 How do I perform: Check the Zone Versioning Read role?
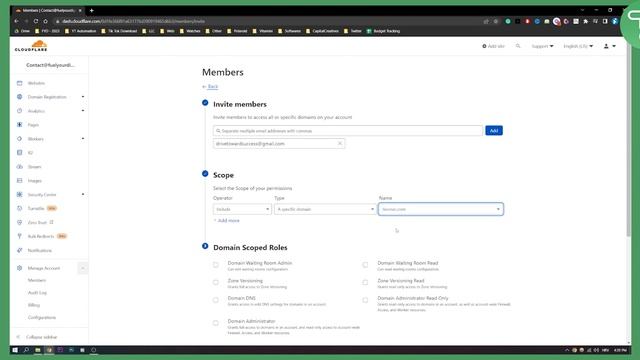click(x=365, y=282)
